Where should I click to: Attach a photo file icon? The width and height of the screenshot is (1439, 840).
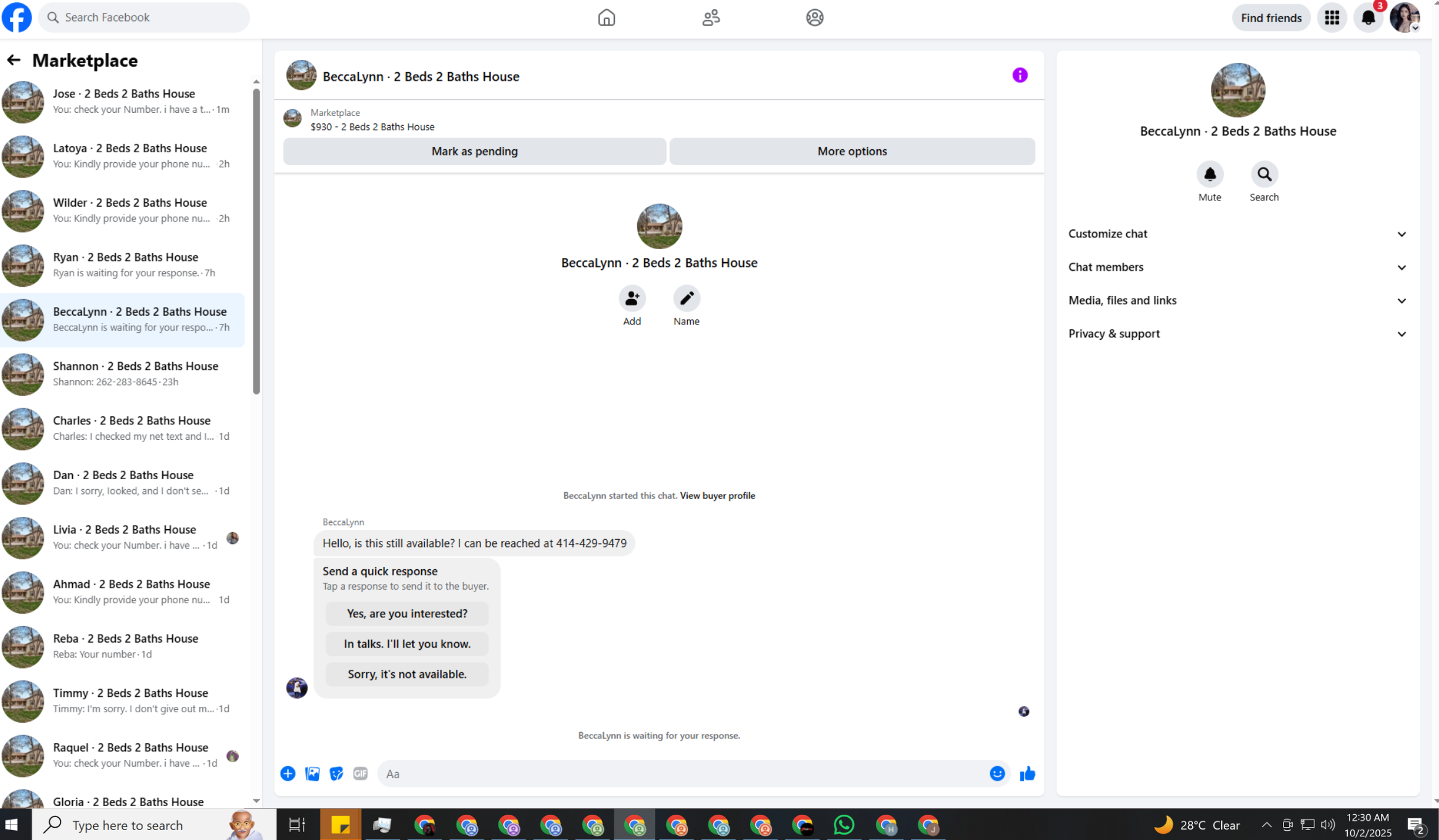[x=312, y=773]
